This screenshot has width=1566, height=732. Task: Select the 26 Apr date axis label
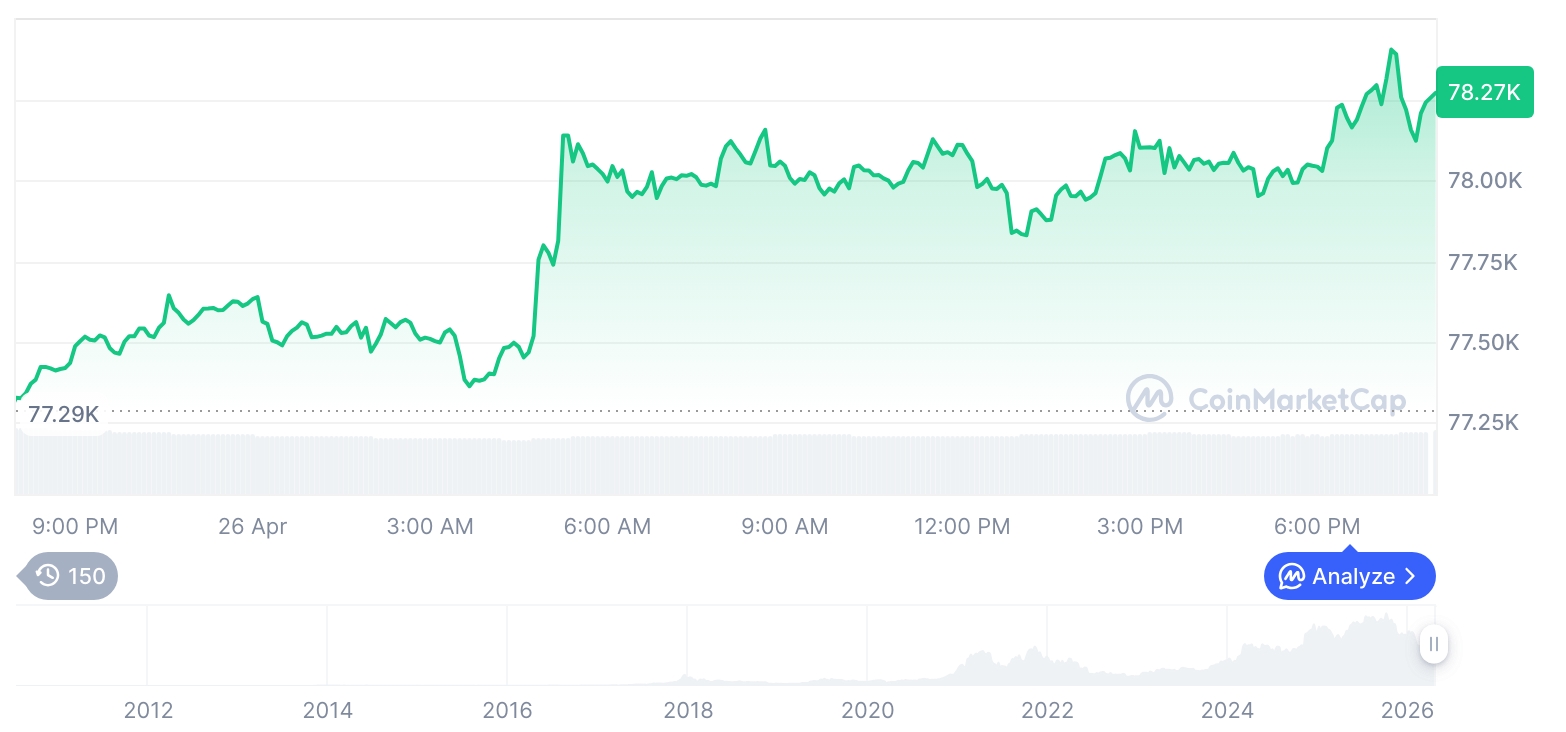[252, 526]
